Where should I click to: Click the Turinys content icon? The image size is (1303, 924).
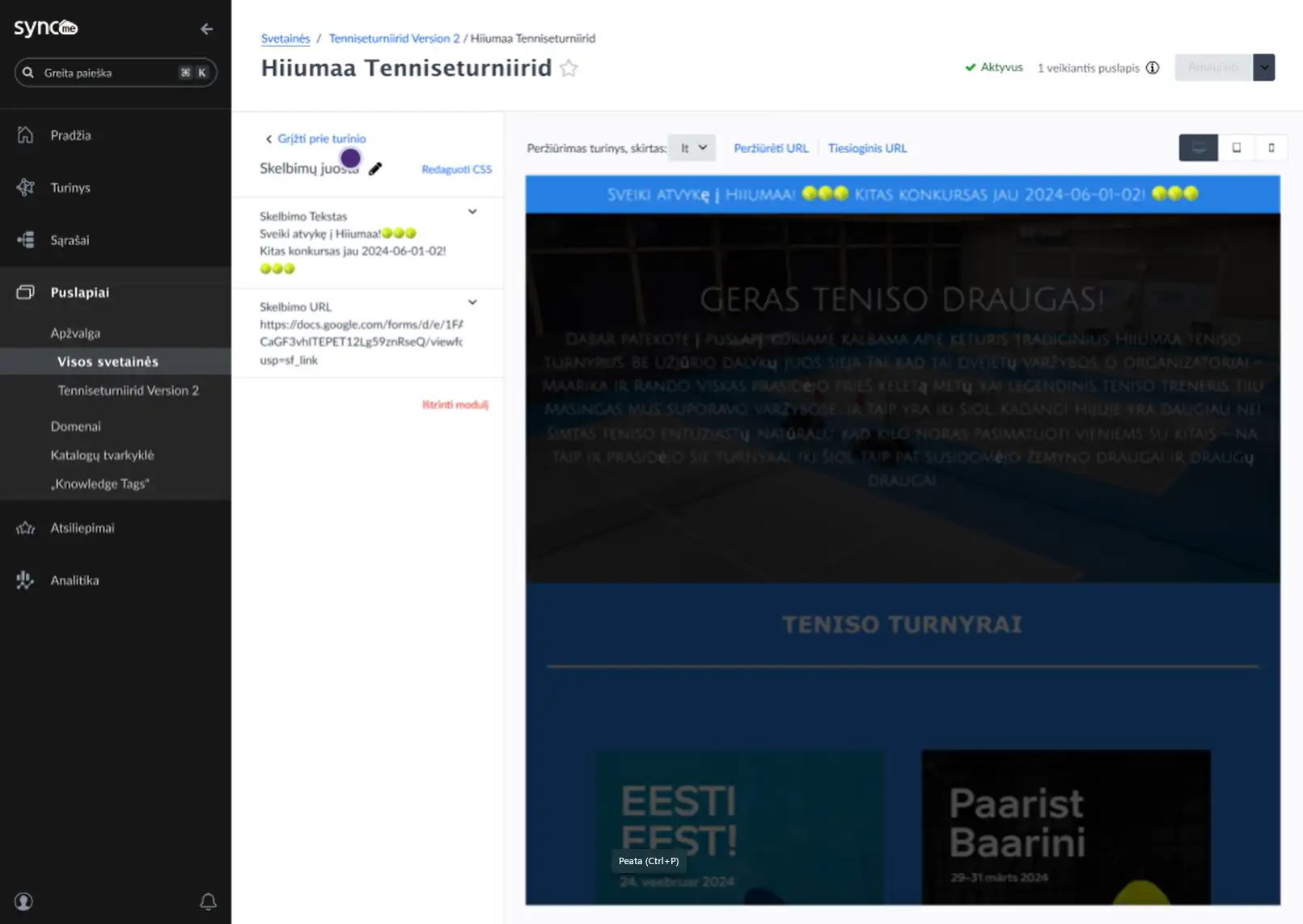(26, 188)
